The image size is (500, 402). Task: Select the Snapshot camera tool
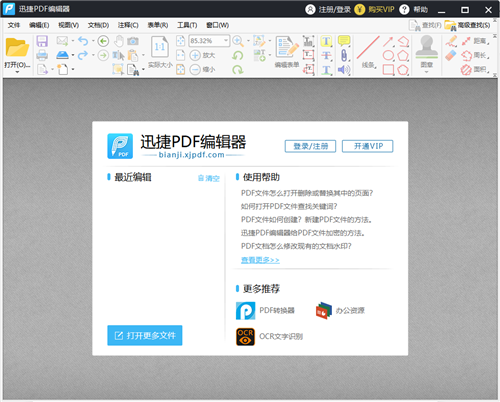pyautogui.click(x=133, y=41)
